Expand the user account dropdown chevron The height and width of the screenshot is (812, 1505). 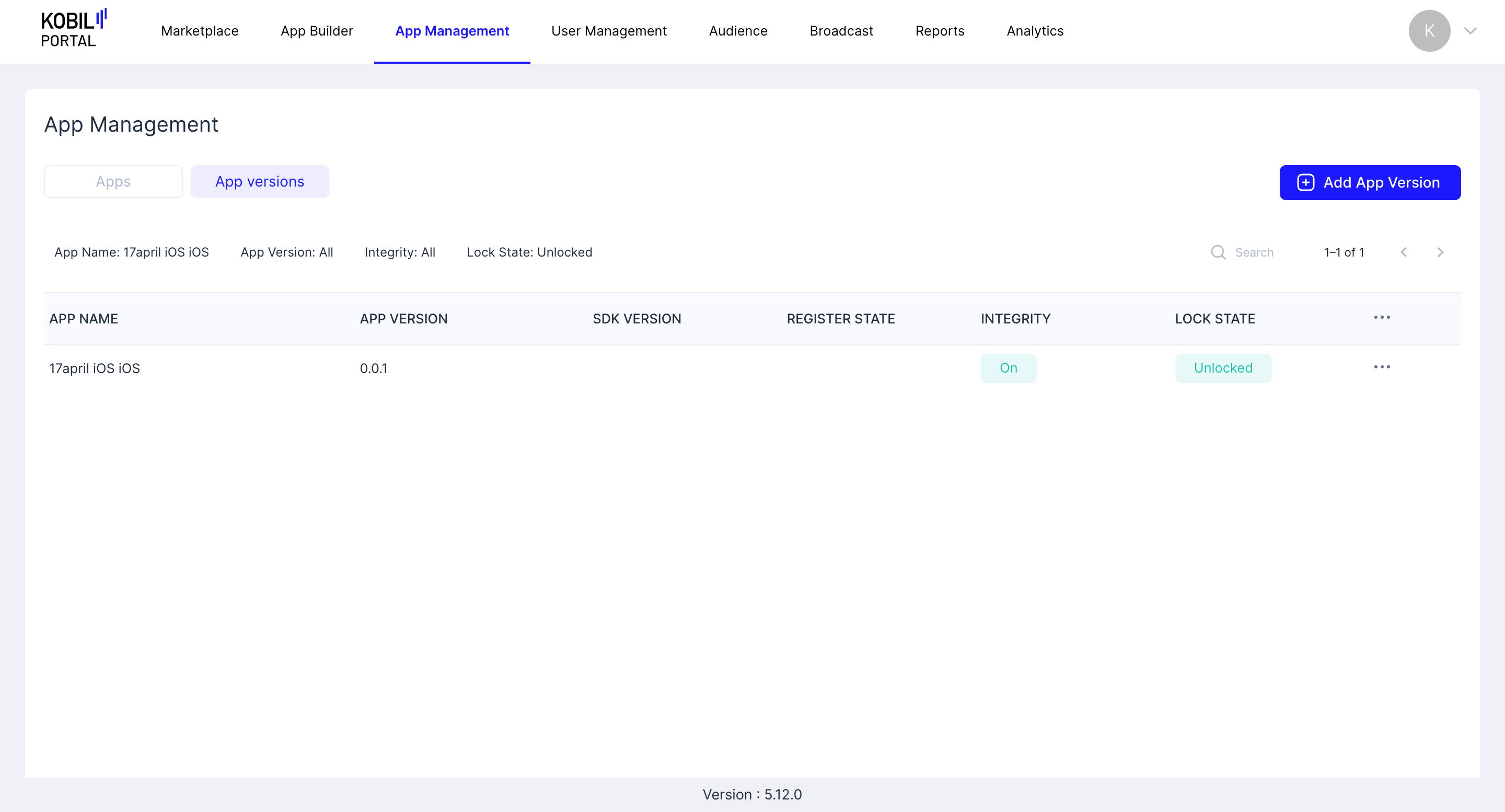click(x=1470, y=31)
